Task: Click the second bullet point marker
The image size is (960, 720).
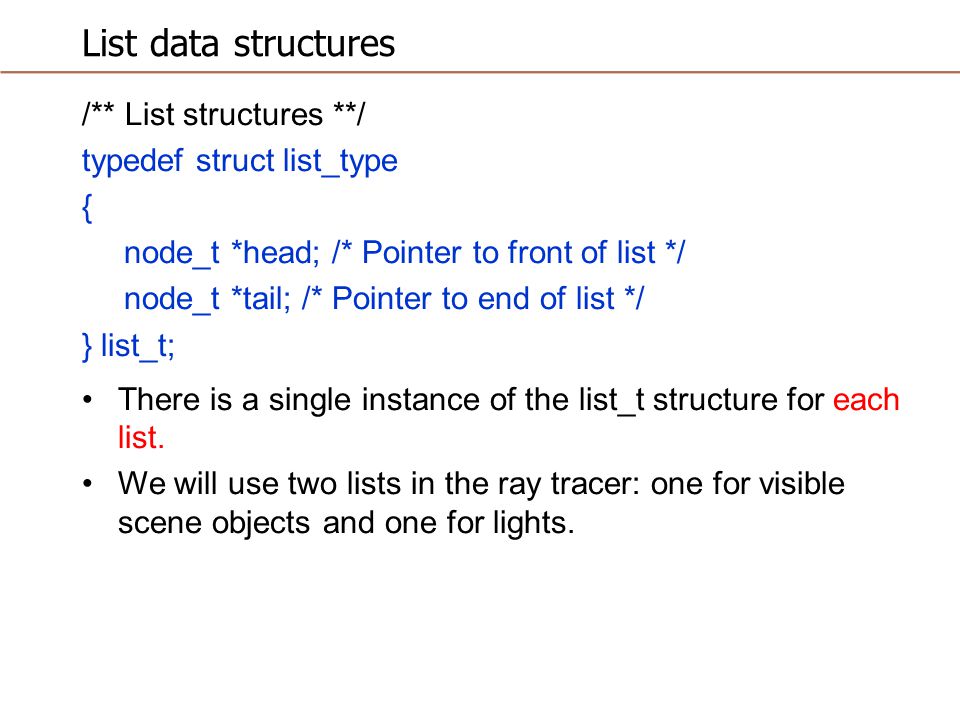Action: (88, 484)
